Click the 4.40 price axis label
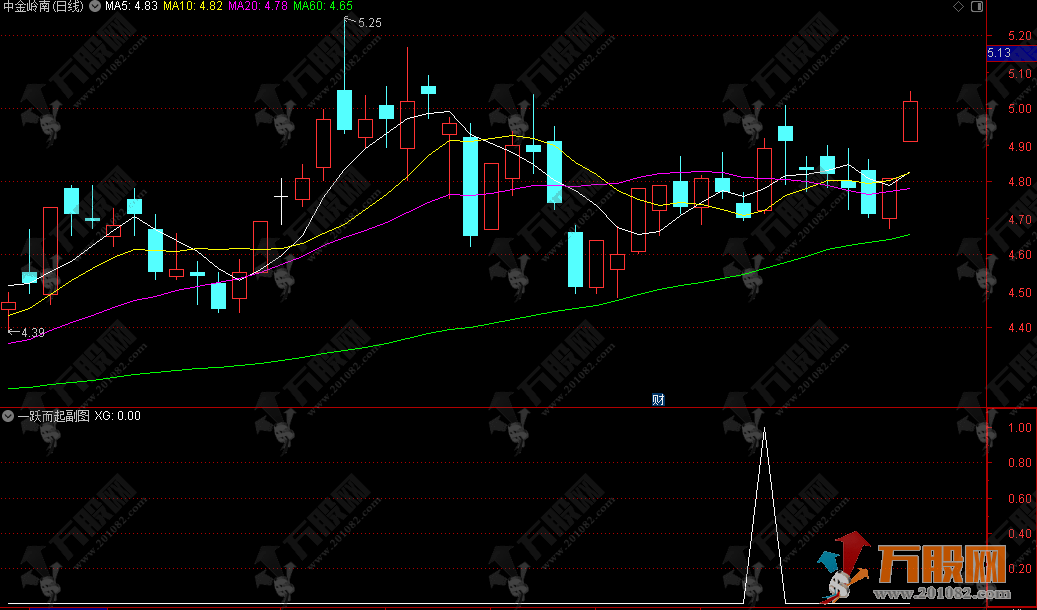1037x610 pixels. coord(1020,327)
